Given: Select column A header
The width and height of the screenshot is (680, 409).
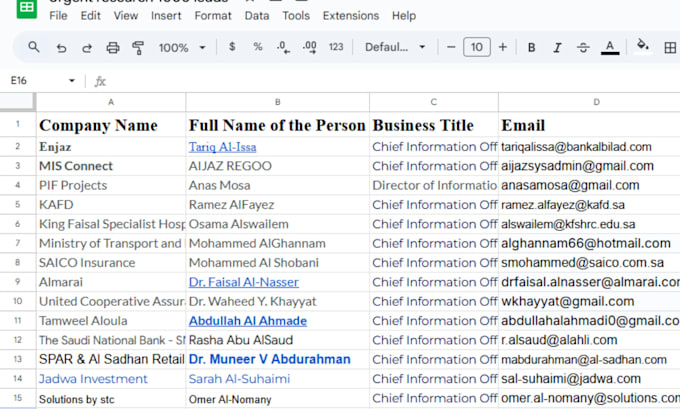Looking at the screenshot, I should click(111, 102).
